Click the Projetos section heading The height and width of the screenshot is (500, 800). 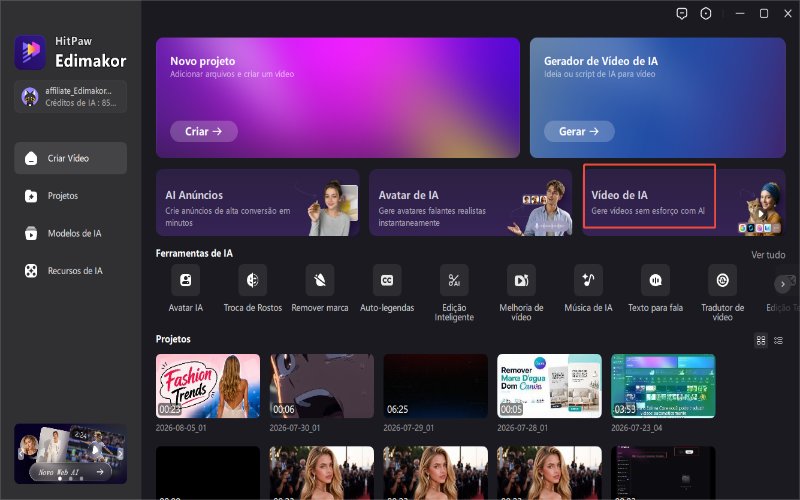173,339
